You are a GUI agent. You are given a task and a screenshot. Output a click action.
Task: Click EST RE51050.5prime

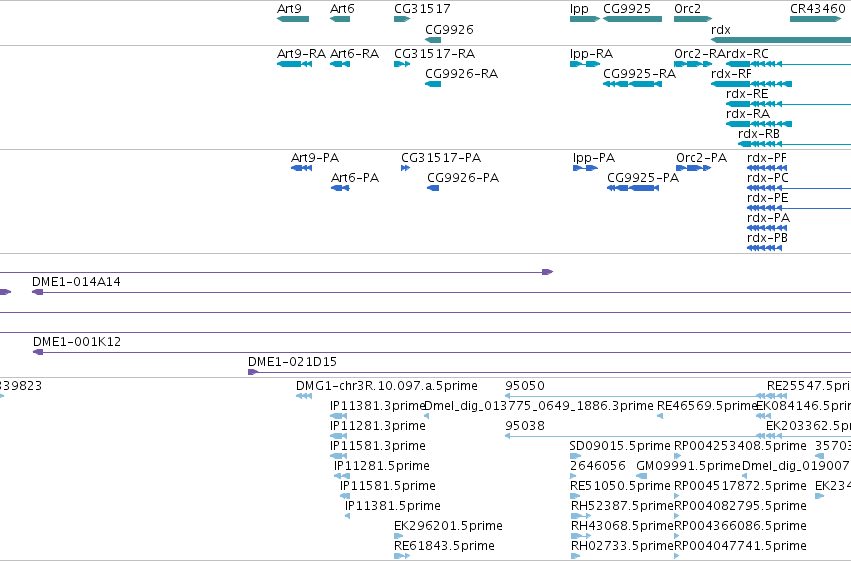(x=575, y=496)
